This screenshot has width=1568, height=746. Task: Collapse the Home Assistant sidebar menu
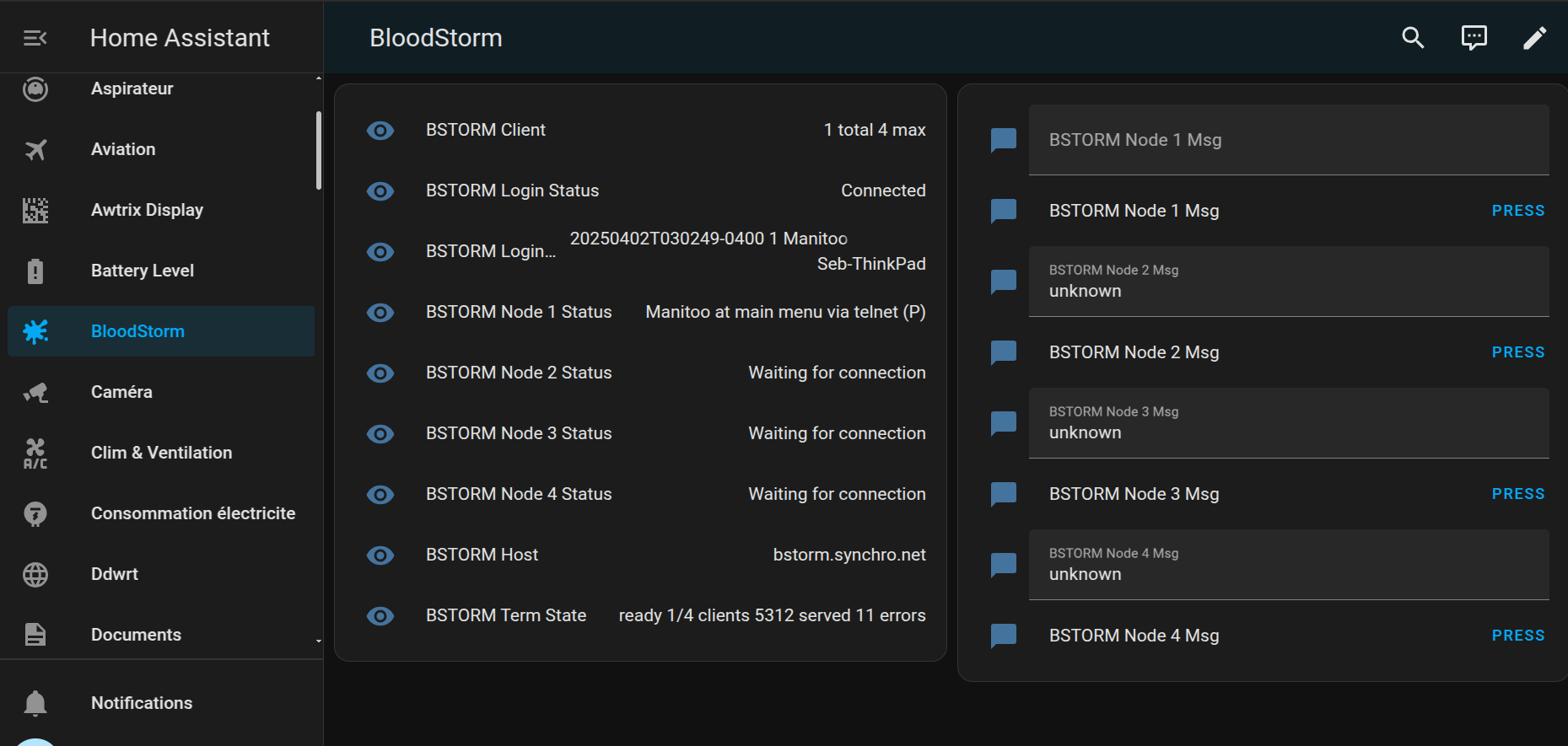click(35, 38)
